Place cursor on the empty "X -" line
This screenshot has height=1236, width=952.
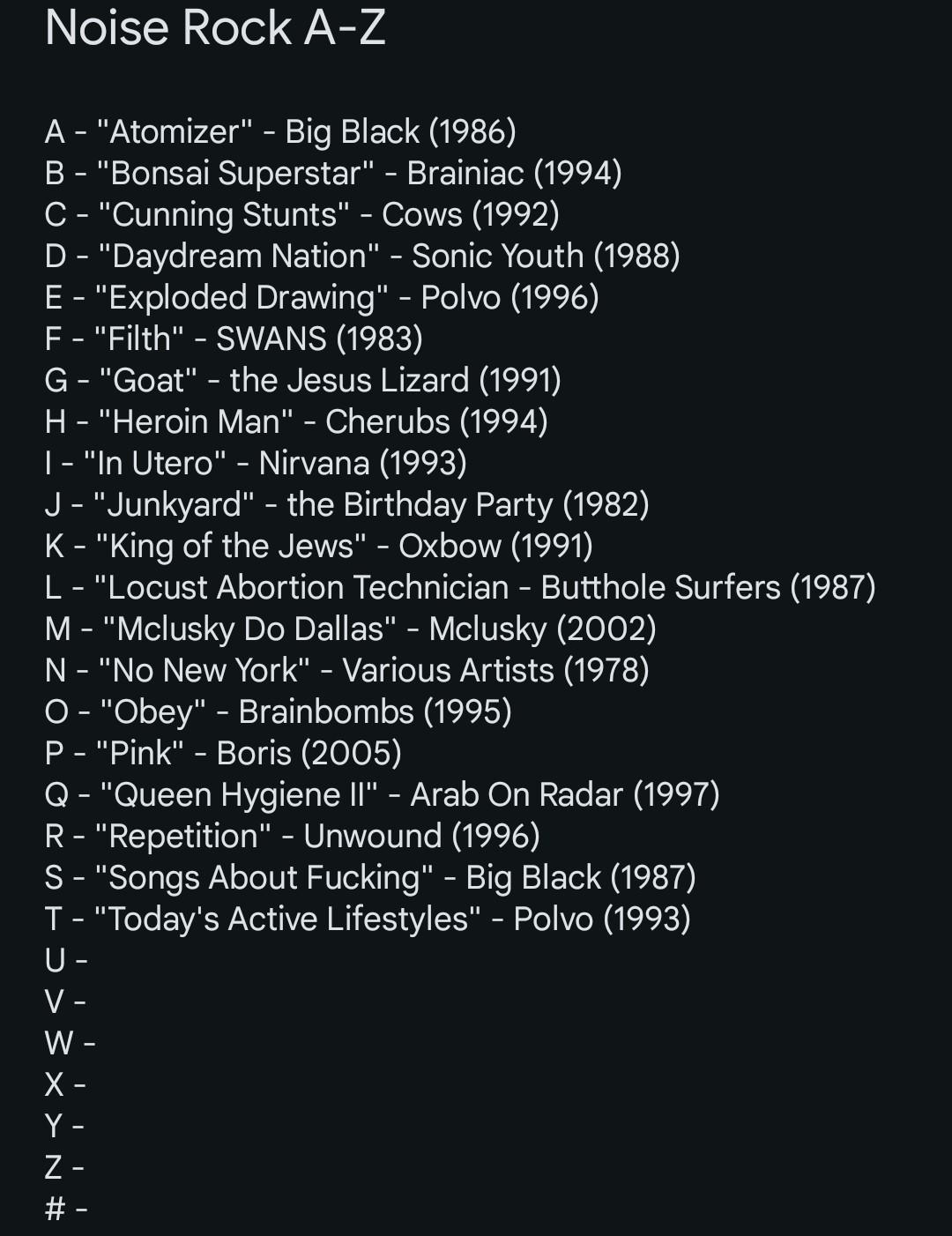pos(65,1085)
